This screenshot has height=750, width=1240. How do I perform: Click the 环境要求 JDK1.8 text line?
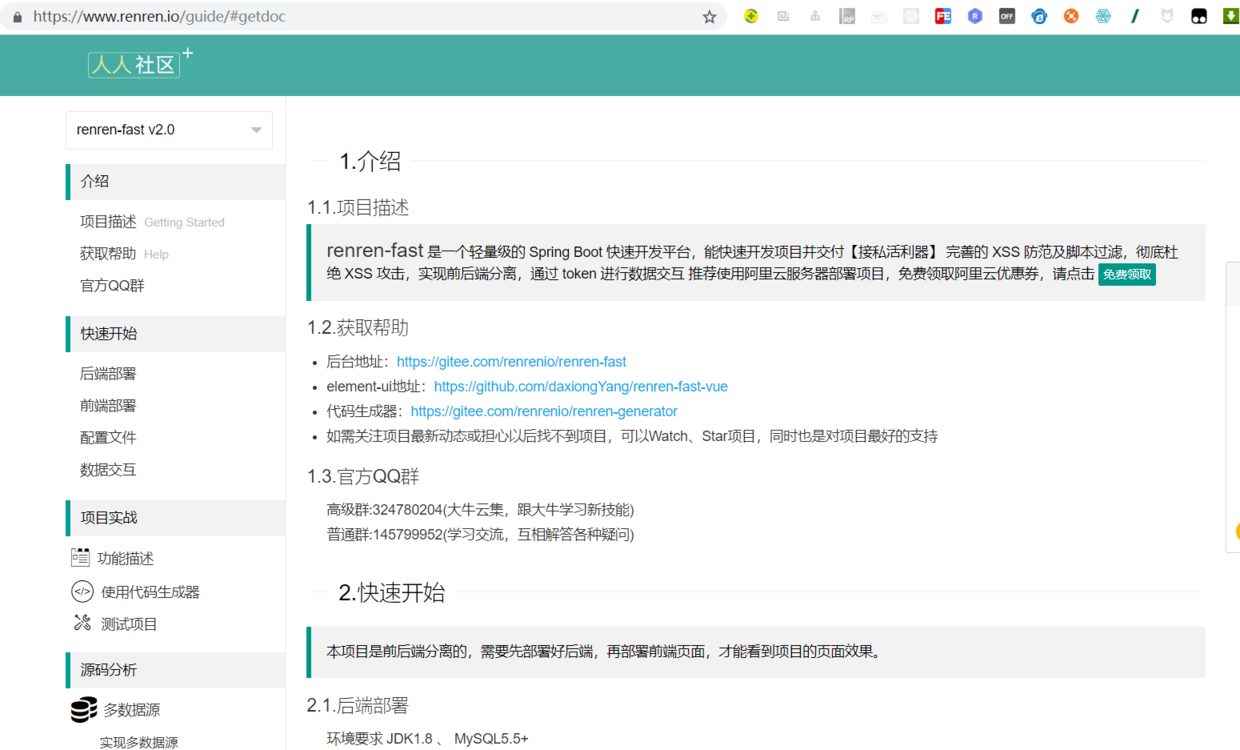(427, 739)
